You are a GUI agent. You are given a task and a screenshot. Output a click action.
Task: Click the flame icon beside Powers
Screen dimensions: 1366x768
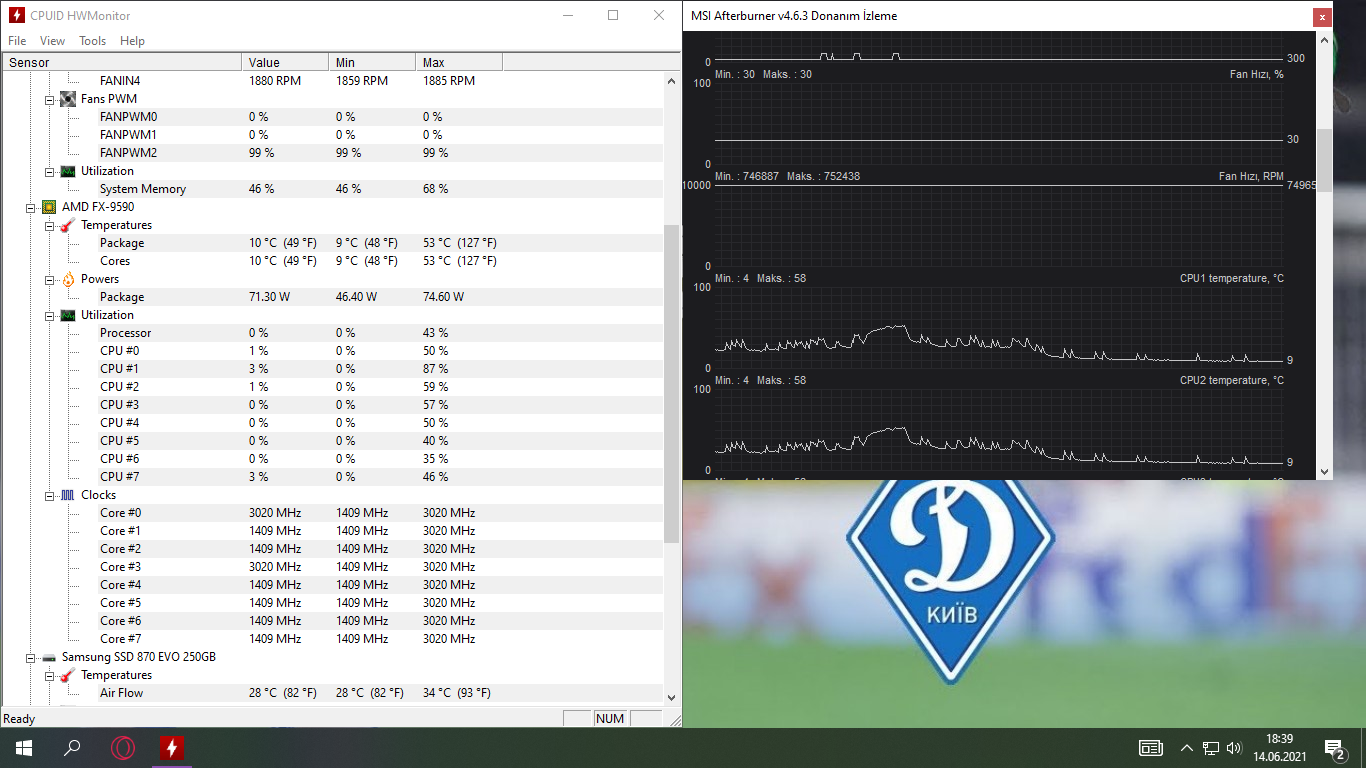(68, 279)
